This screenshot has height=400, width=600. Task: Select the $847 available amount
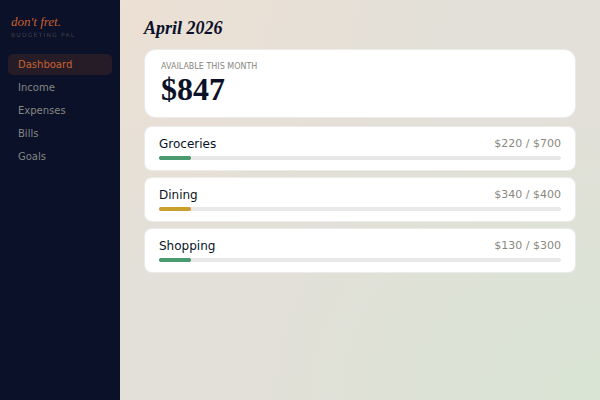193,90
